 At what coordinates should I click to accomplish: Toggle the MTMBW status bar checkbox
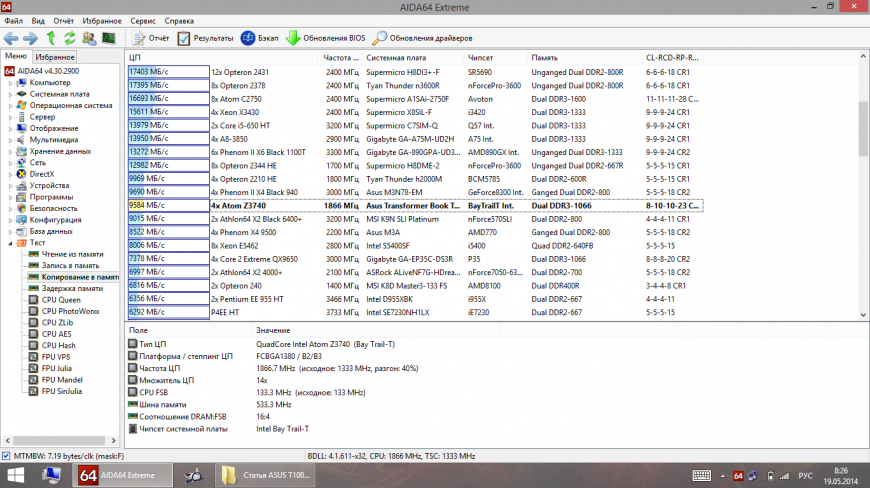coord(6,456)
